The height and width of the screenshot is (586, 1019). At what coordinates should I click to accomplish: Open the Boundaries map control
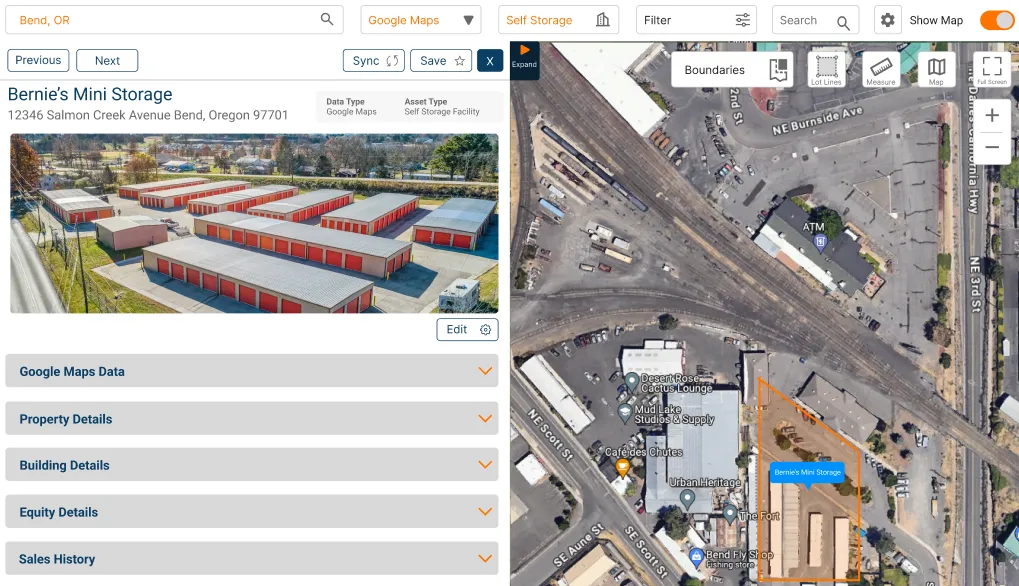point(732,70)
